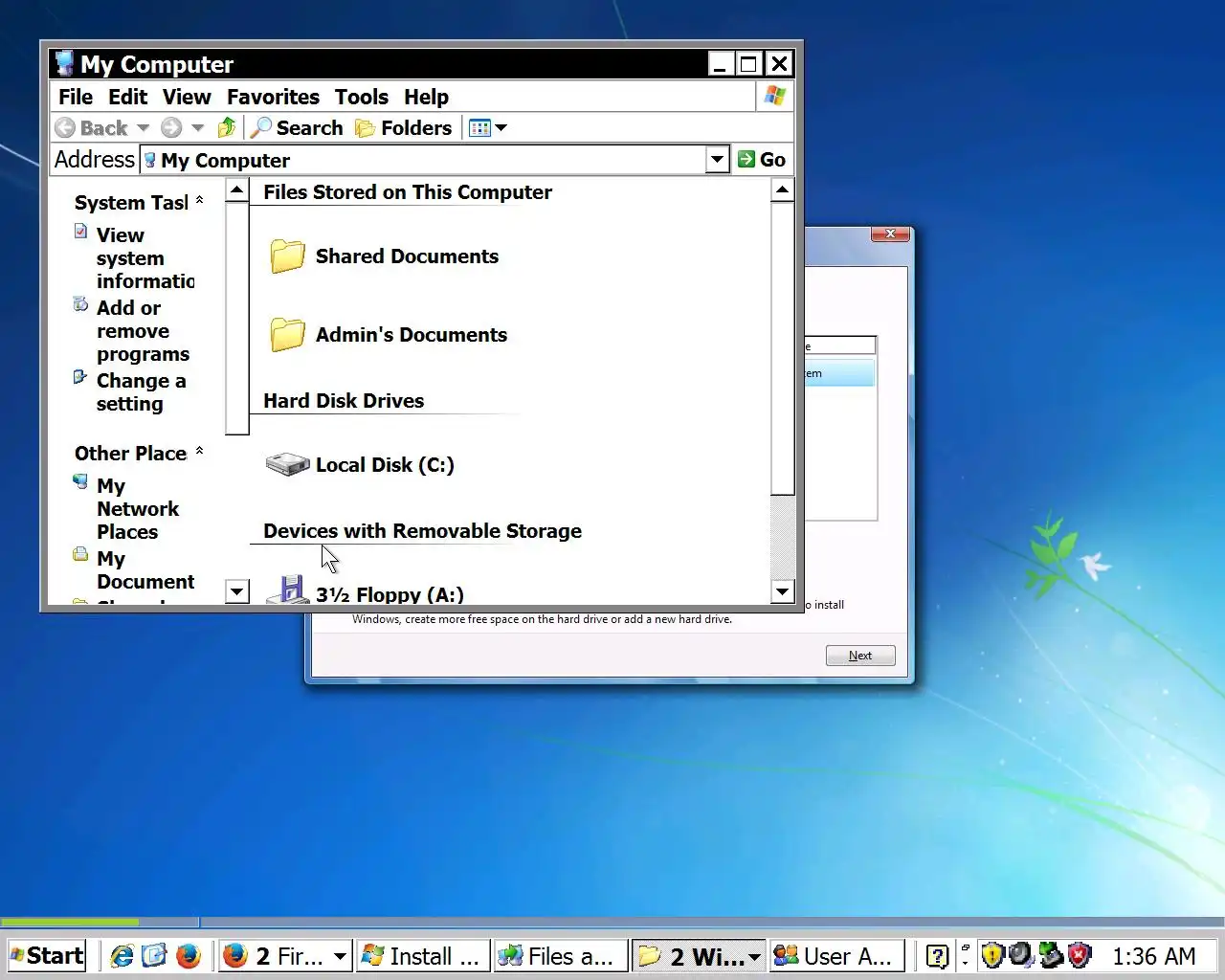Click the Forward arrow toolbar icon

[171, 127]
